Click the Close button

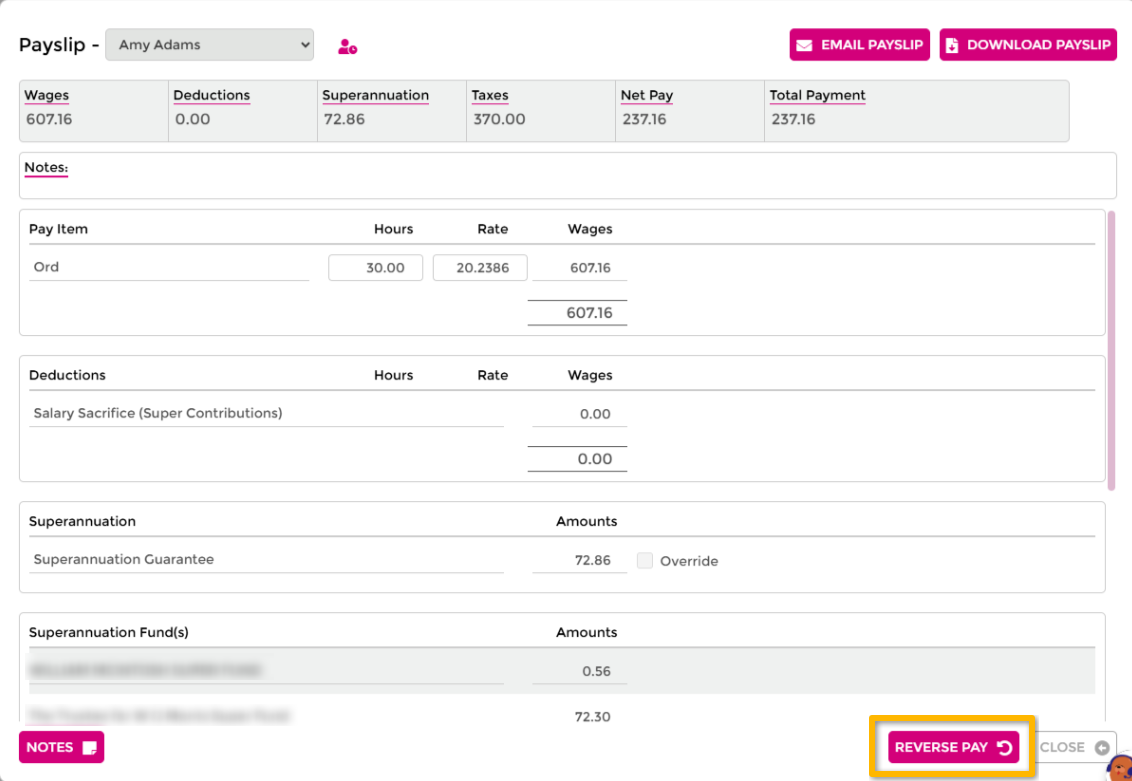(x=1074, y=747)
